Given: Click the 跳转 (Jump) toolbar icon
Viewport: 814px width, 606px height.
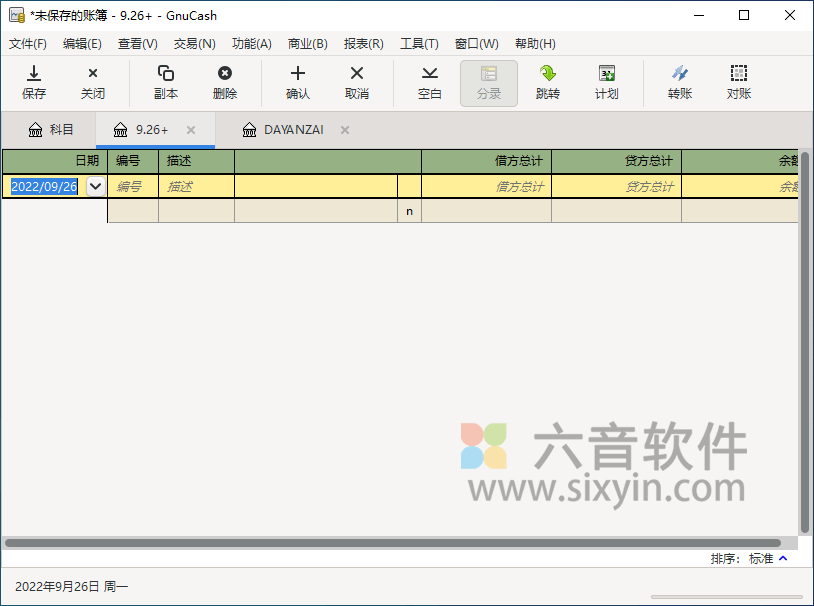Looking at the screenshot, I should coord(549,82).
